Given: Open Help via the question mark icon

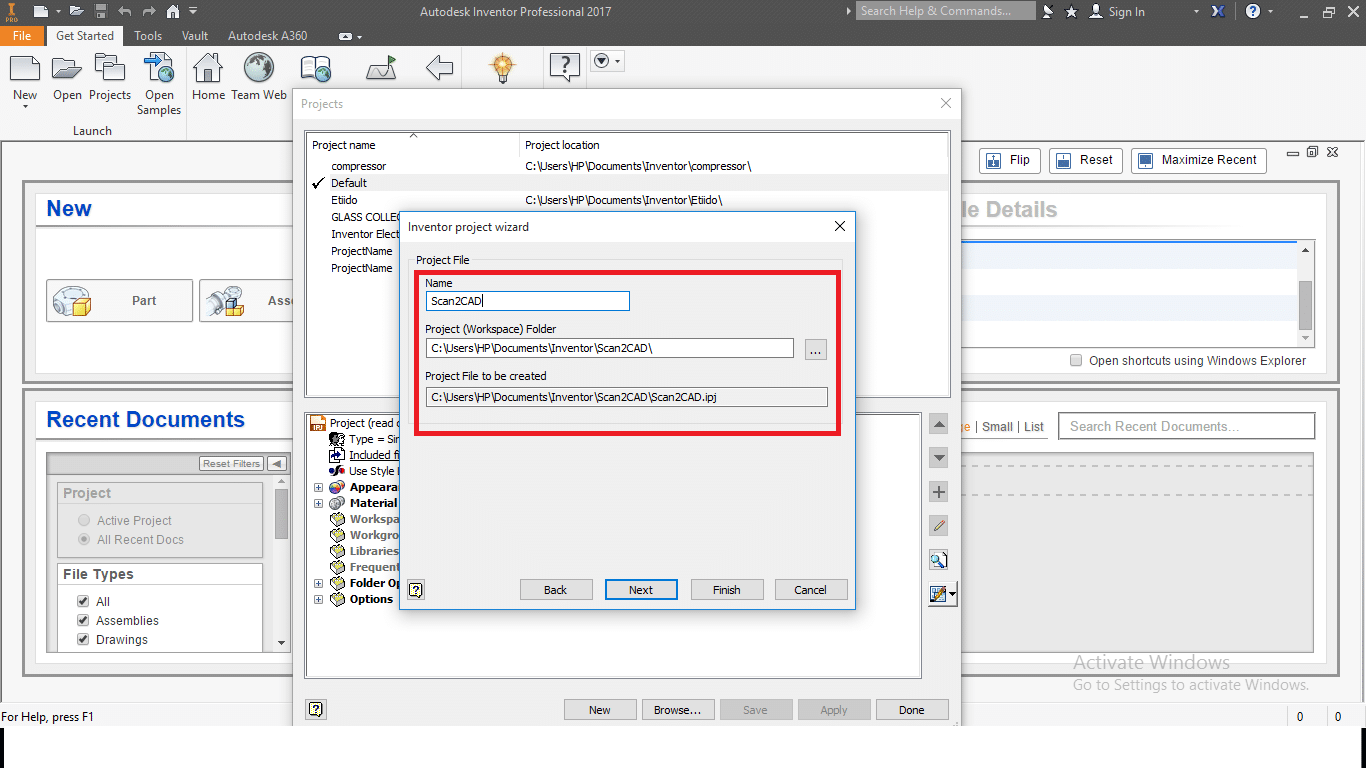Looking at the screenshot, I should pos(564,67).
